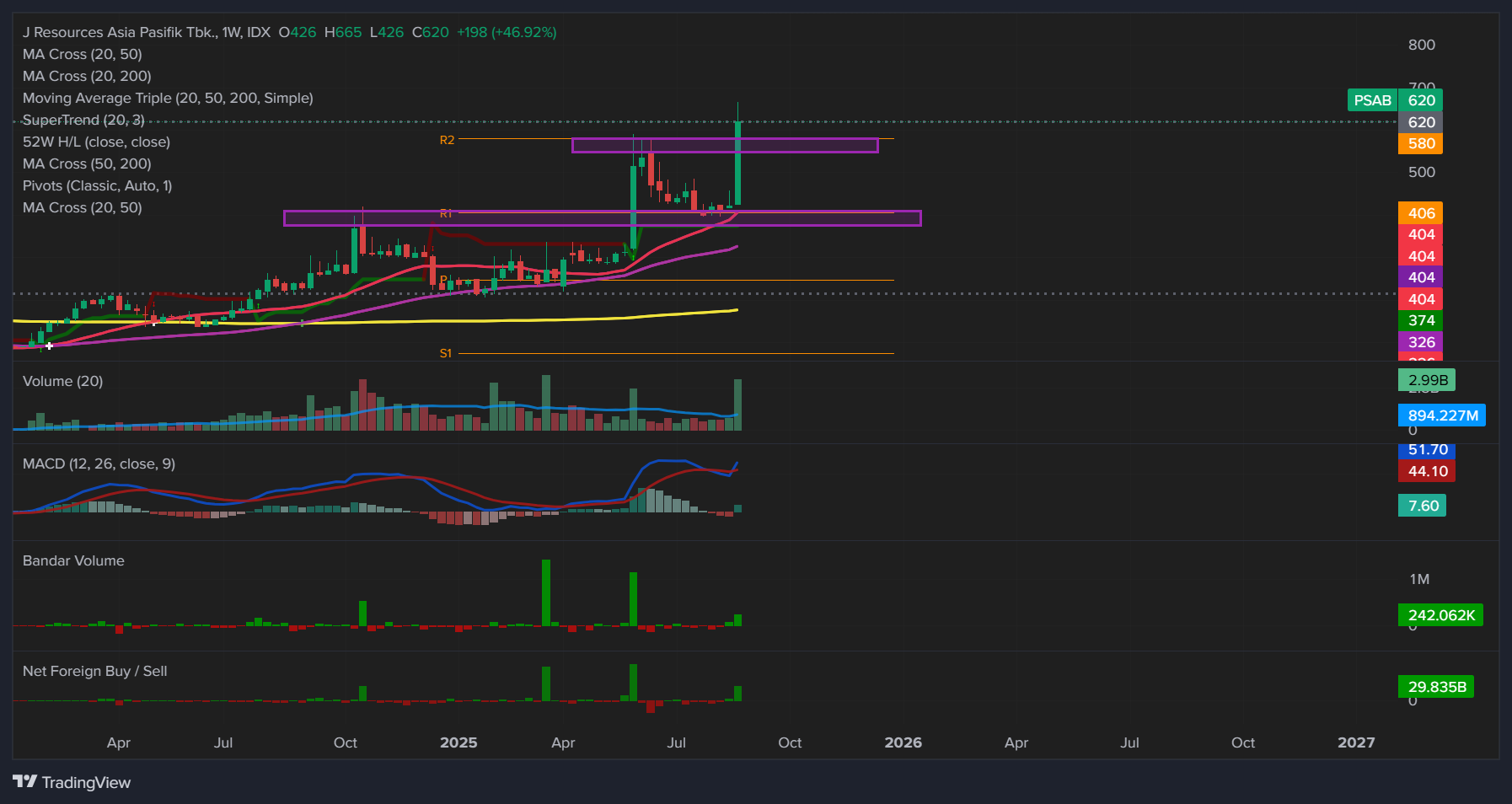Select the O426 open value
The image size is (1512, 804).
click(x=298, y=32)
